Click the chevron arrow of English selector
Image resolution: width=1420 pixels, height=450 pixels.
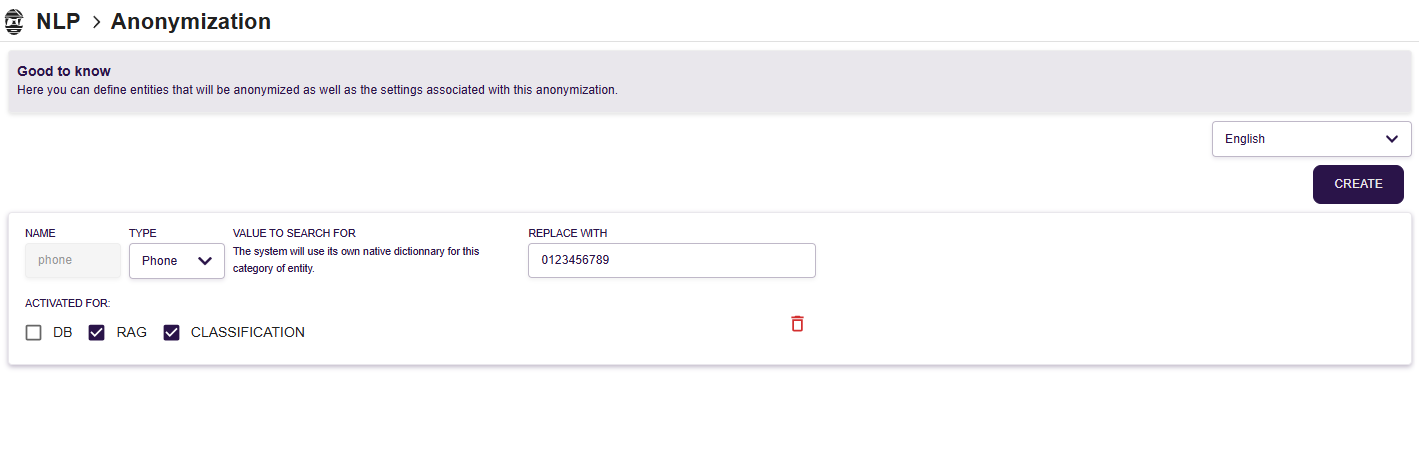pyautogui.click(x=1391, y=139)
